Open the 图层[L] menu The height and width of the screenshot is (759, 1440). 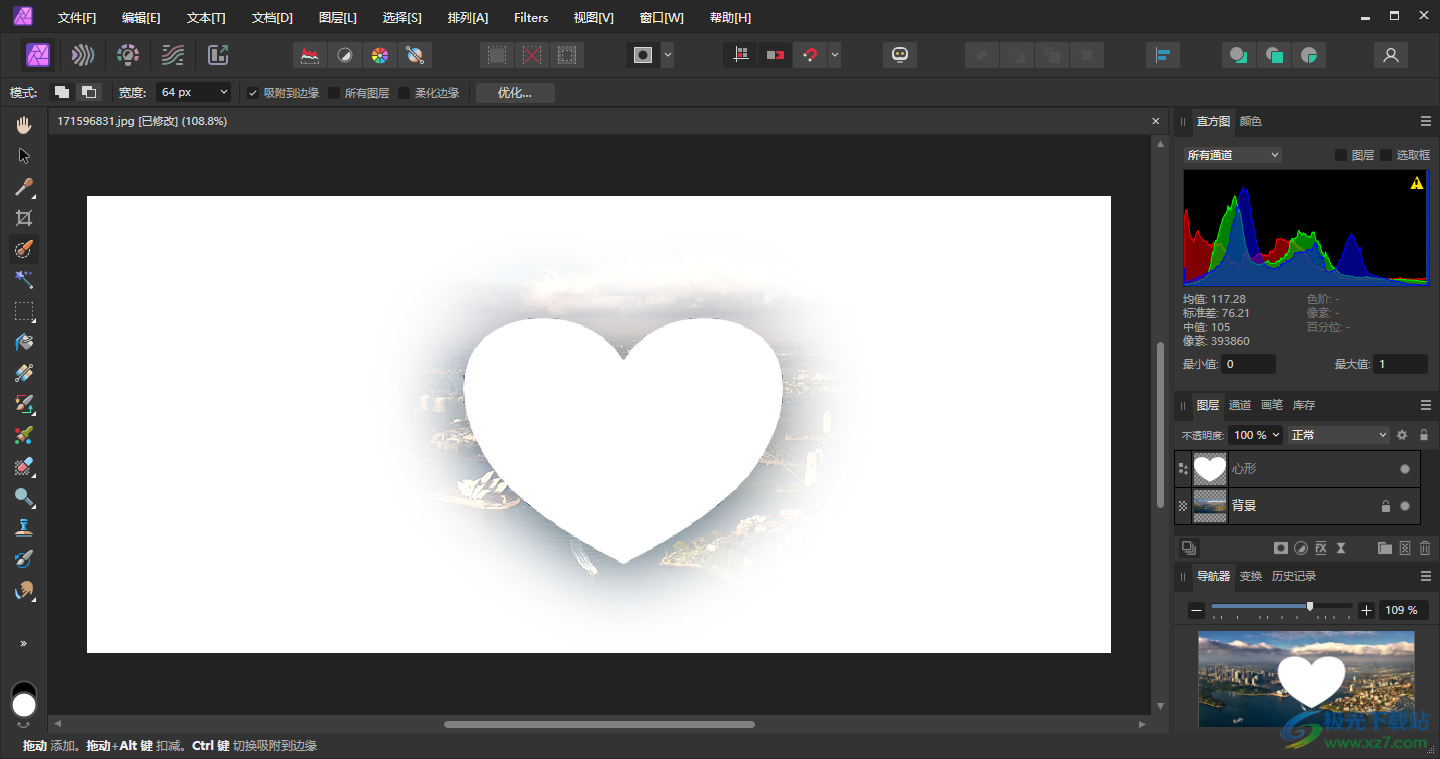(337, 17)
